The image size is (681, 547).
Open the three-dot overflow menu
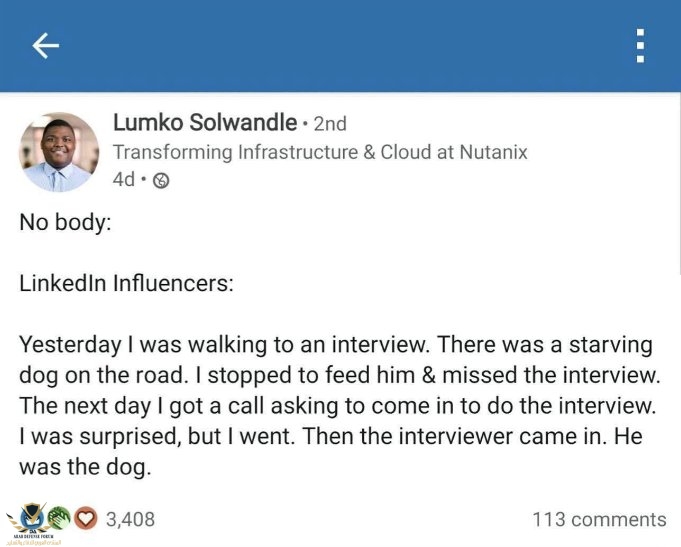pyautogui.click(x=640, y=46)
